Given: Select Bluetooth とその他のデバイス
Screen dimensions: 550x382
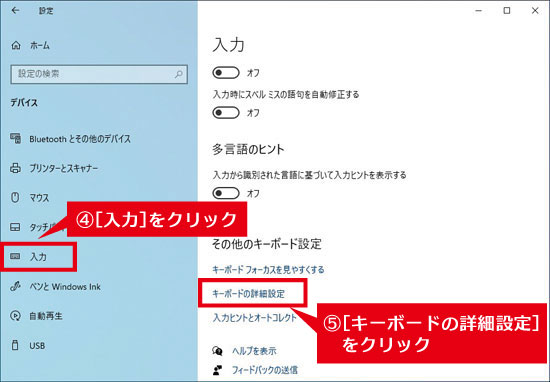Looking at the screenshot, I should pos(80,139).
